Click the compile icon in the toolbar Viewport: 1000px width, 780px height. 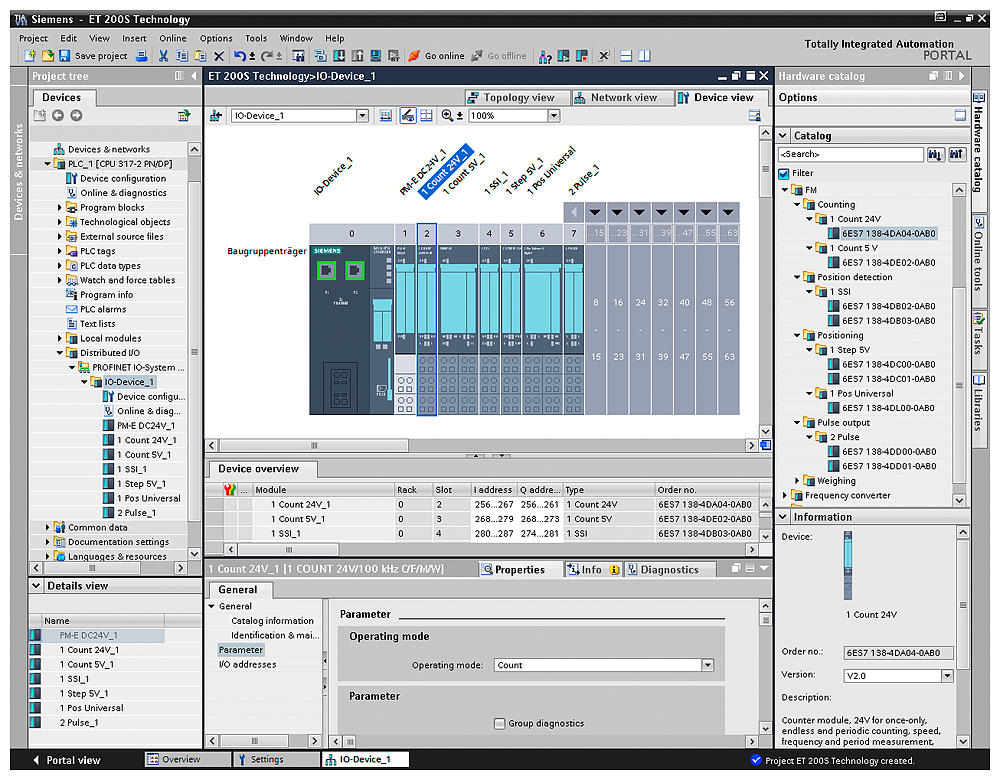pos(321,56)
